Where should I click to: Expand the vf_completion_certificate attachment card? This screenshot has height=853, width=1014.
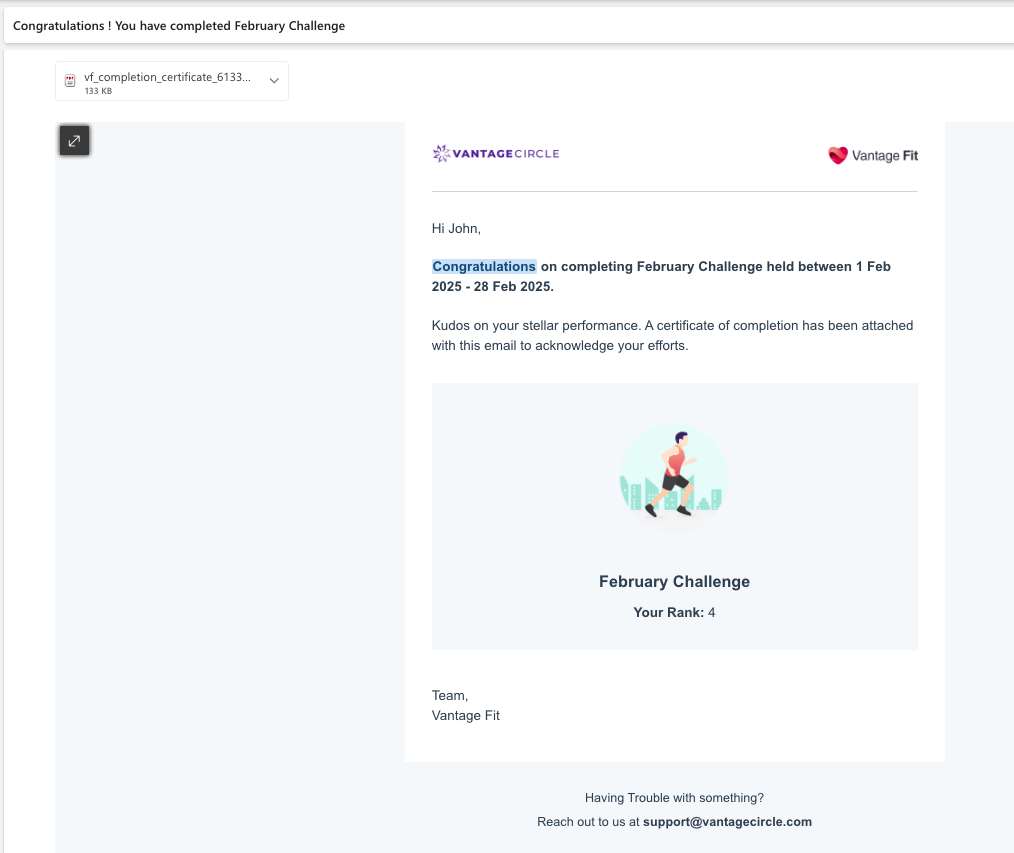(273, 80)
